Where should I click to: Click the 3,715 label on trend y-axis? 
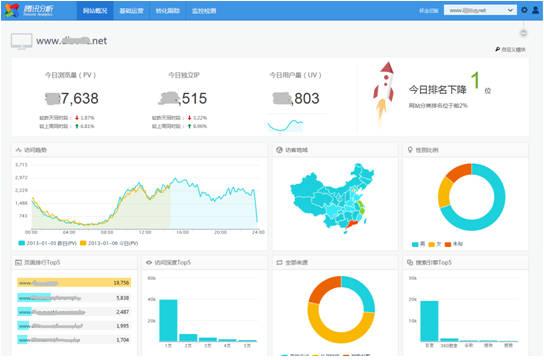click(x=21, y=164)
